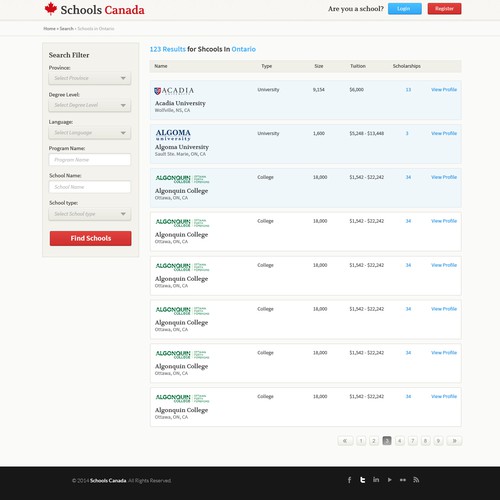Open the Select School type dropdown

click(x=90, y=214)
